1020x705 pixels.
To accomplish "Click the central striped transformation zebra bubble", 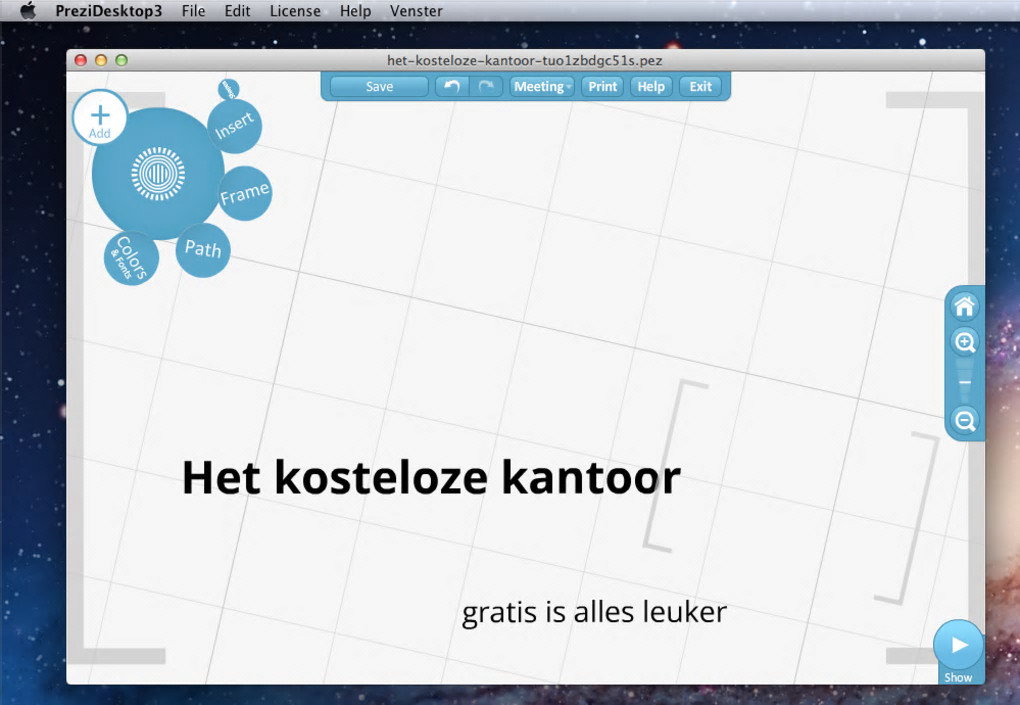I will pos(158,174).
